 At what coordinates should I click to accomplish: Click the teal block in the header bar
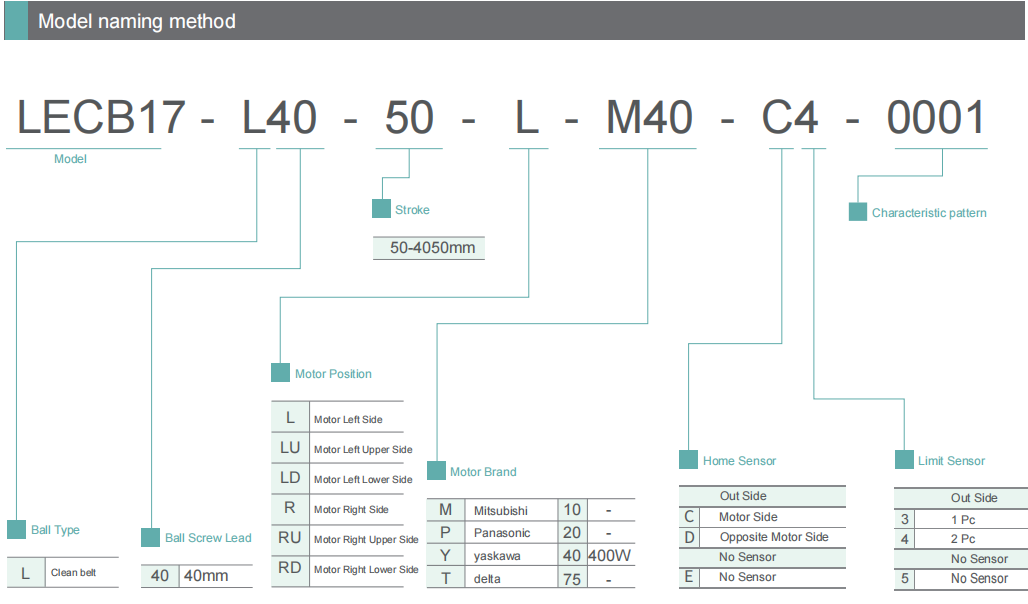coord(16,21)
